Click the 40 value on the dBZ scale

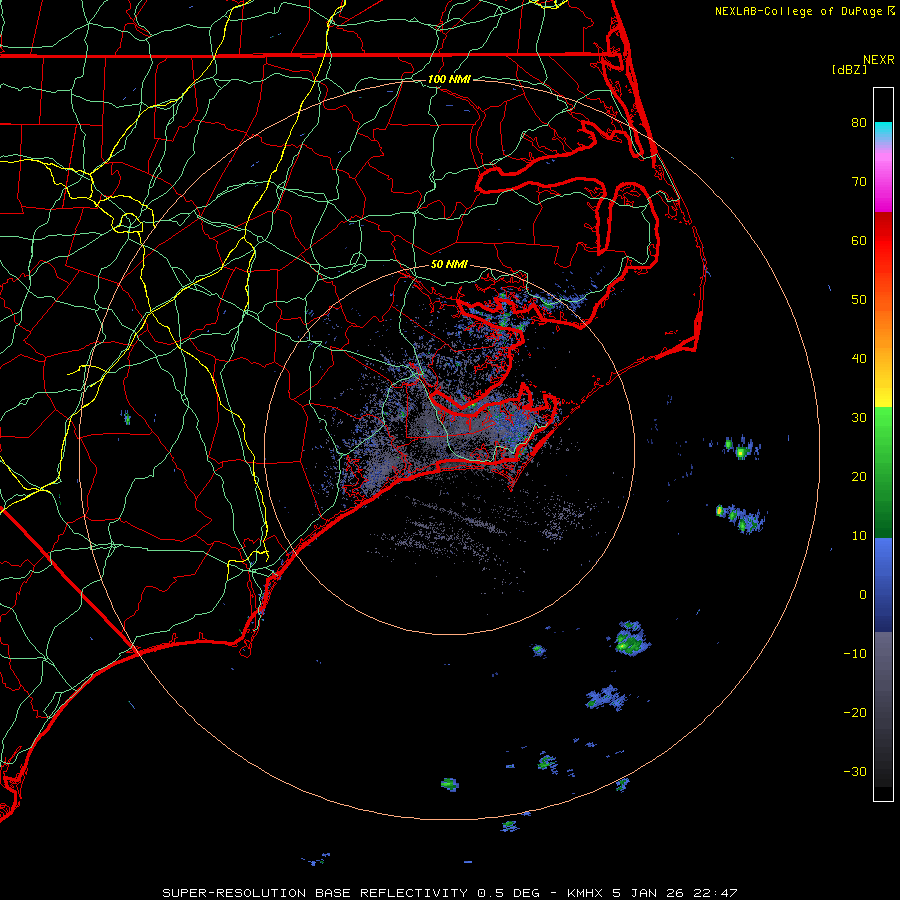[859, 359]
